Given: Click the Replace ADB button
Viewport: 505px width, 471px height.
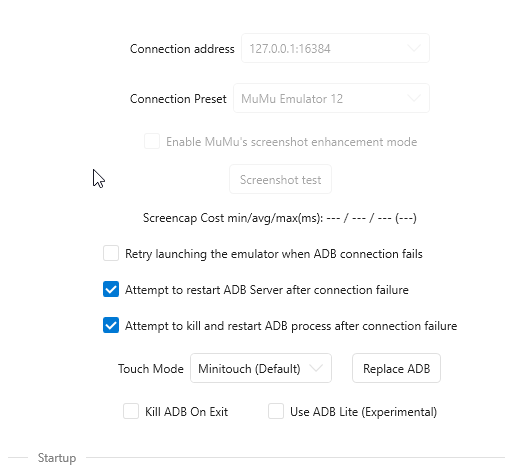Looking at the screenshot, I should (x=396, y=368).
